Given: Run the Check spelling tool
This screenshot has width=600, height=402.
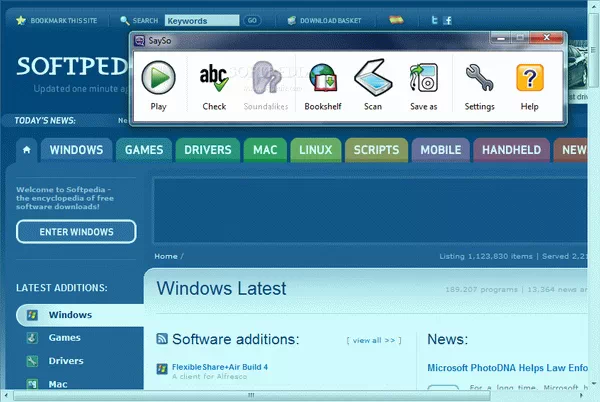Looking at the screenshot, I should tap(214, 84).
